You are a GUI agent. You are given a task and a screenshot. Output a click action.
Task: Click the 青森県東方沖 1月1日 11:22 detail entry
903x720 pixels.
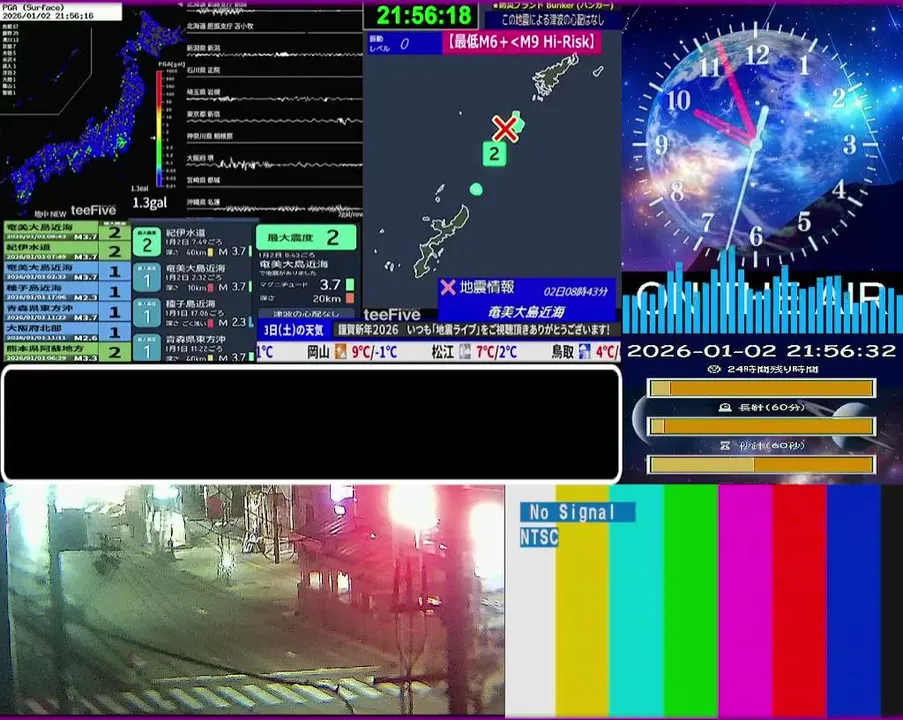(193, 348)
